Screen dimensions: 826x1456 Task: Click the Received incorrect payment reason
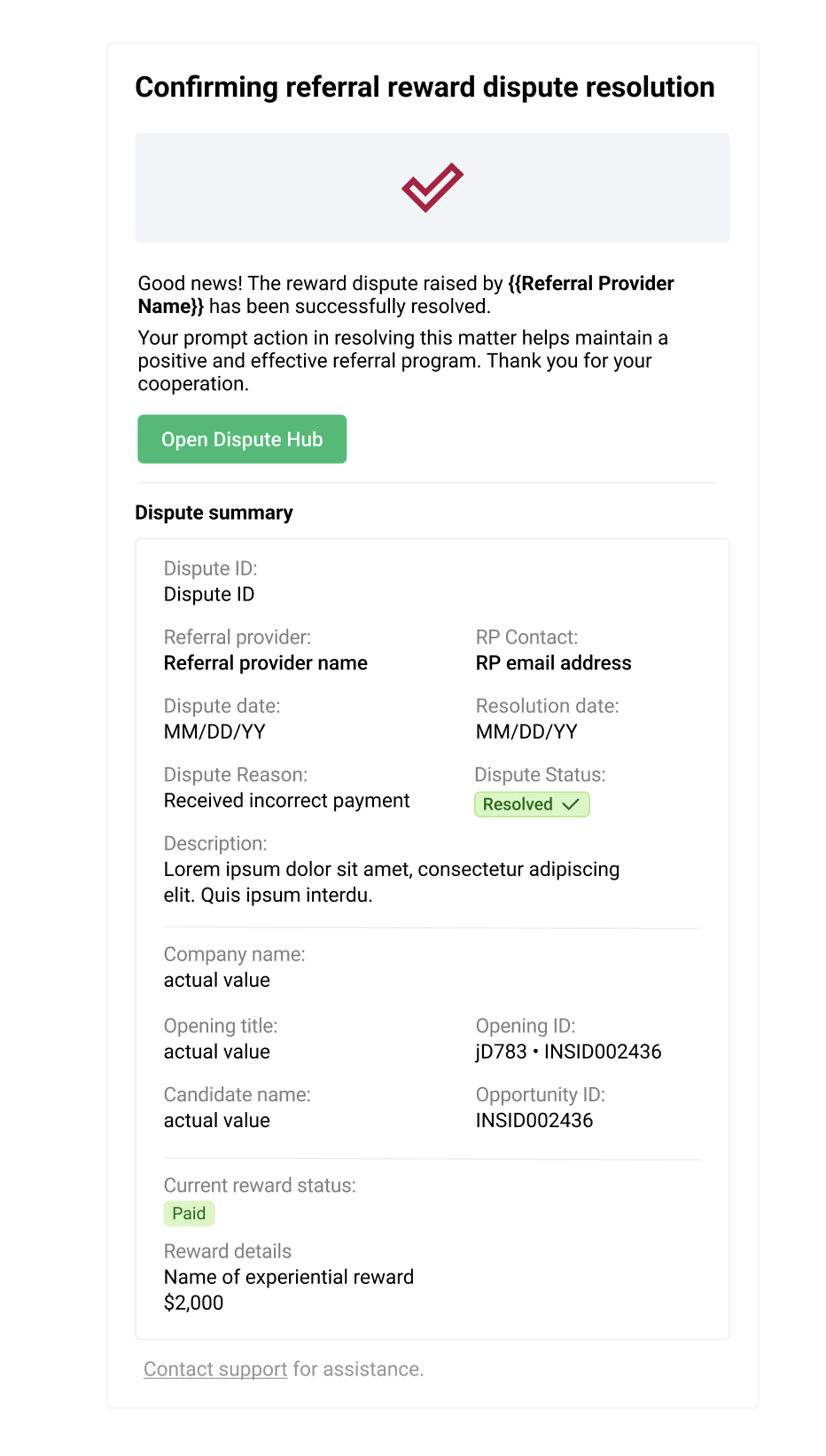click(x=287, y=801)
